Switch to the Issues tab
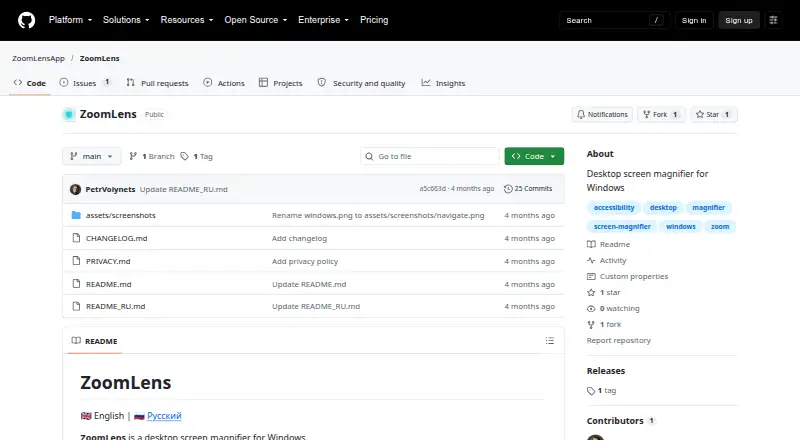The width and height of the screenshot is (800, 440). (x=85, y=83)
